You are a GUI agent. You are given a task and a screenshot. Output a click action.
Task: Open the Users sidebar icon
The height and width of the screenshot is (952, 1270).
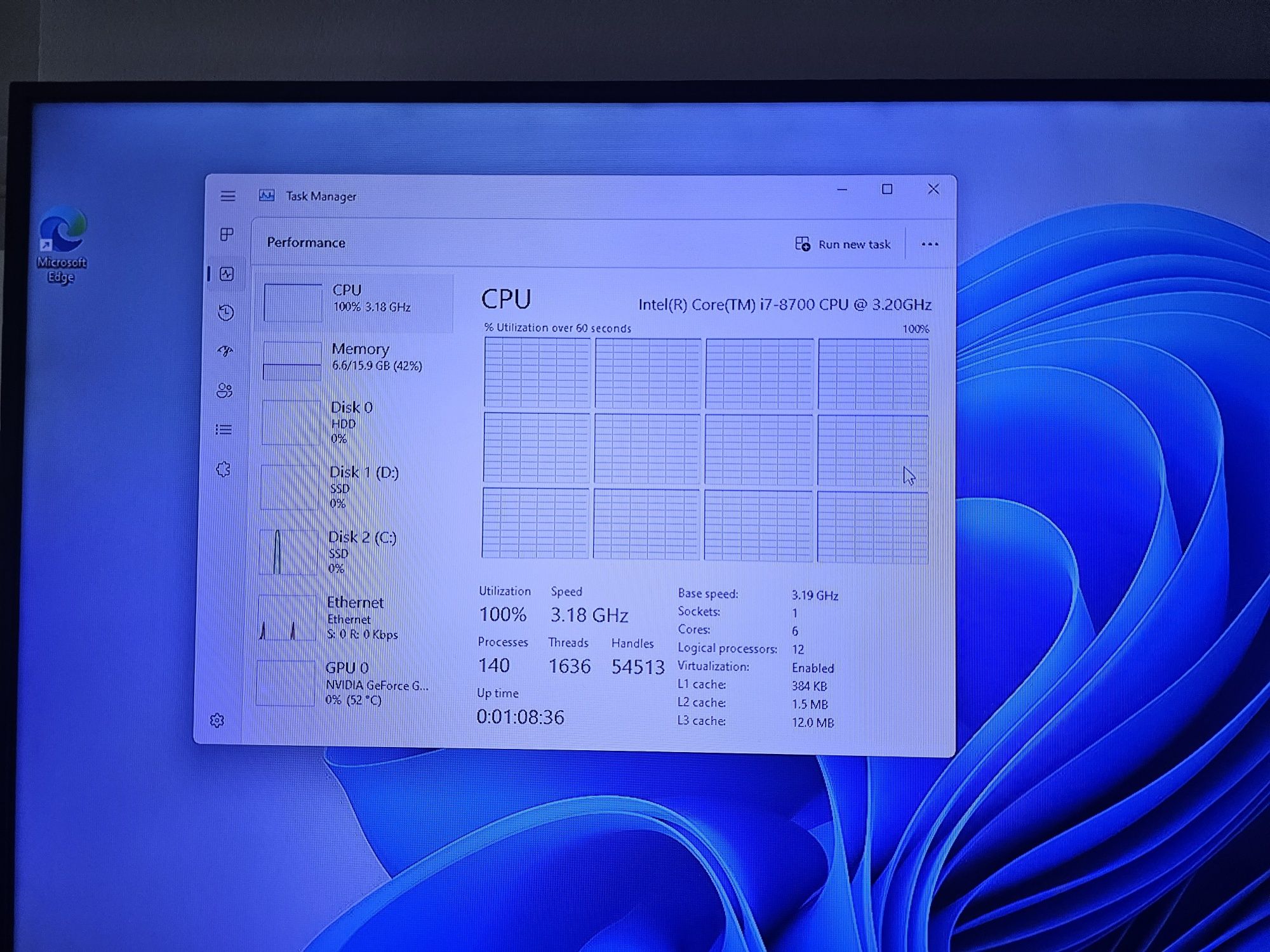[x=225, y=390]
